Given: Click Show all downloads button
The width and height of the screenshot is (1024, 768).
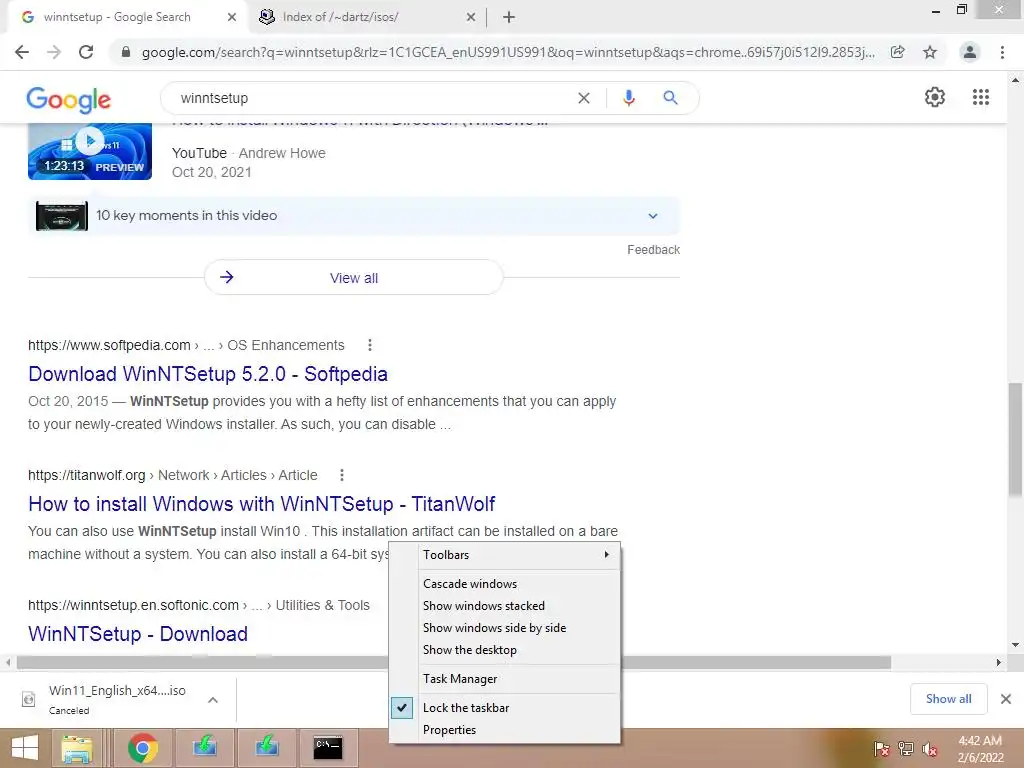Looking at the screenshot, I should (x=948, y=699).
